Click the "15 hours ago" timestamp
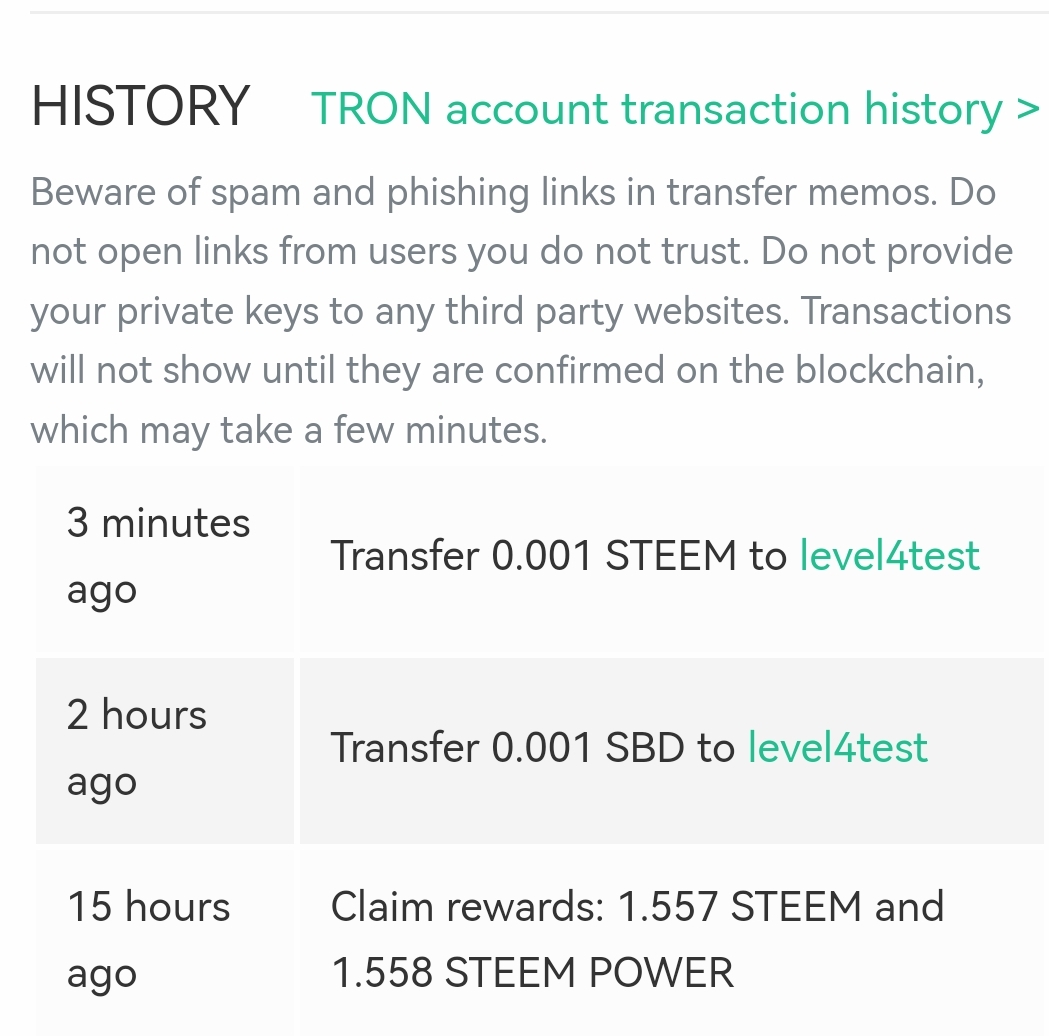Viewport: 1049px width, 1036px height. pyautogui.click(x=148, y=940)
